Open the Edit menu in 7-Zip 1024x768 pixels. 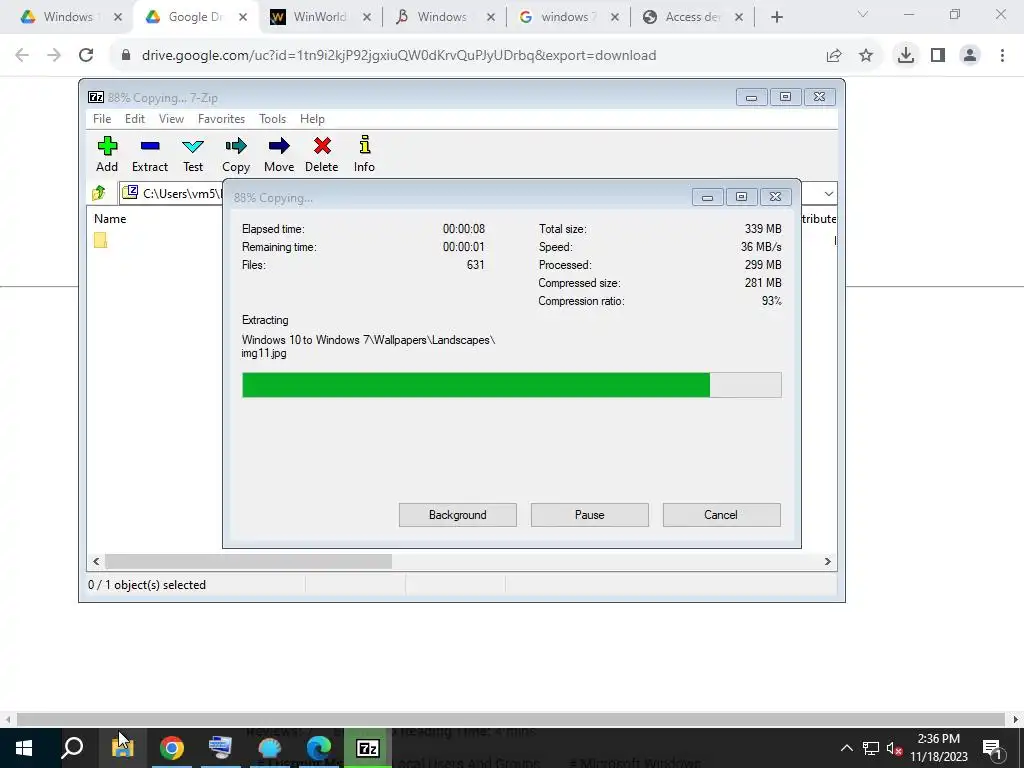point(135,119)
